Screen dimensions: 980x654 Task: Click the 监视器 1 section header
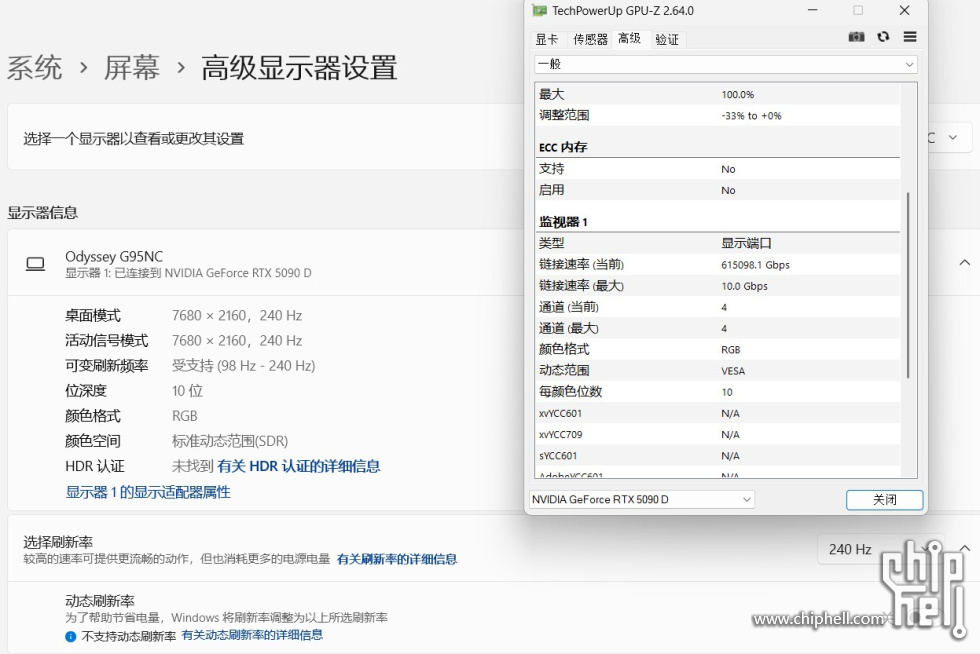click(563, 222)
